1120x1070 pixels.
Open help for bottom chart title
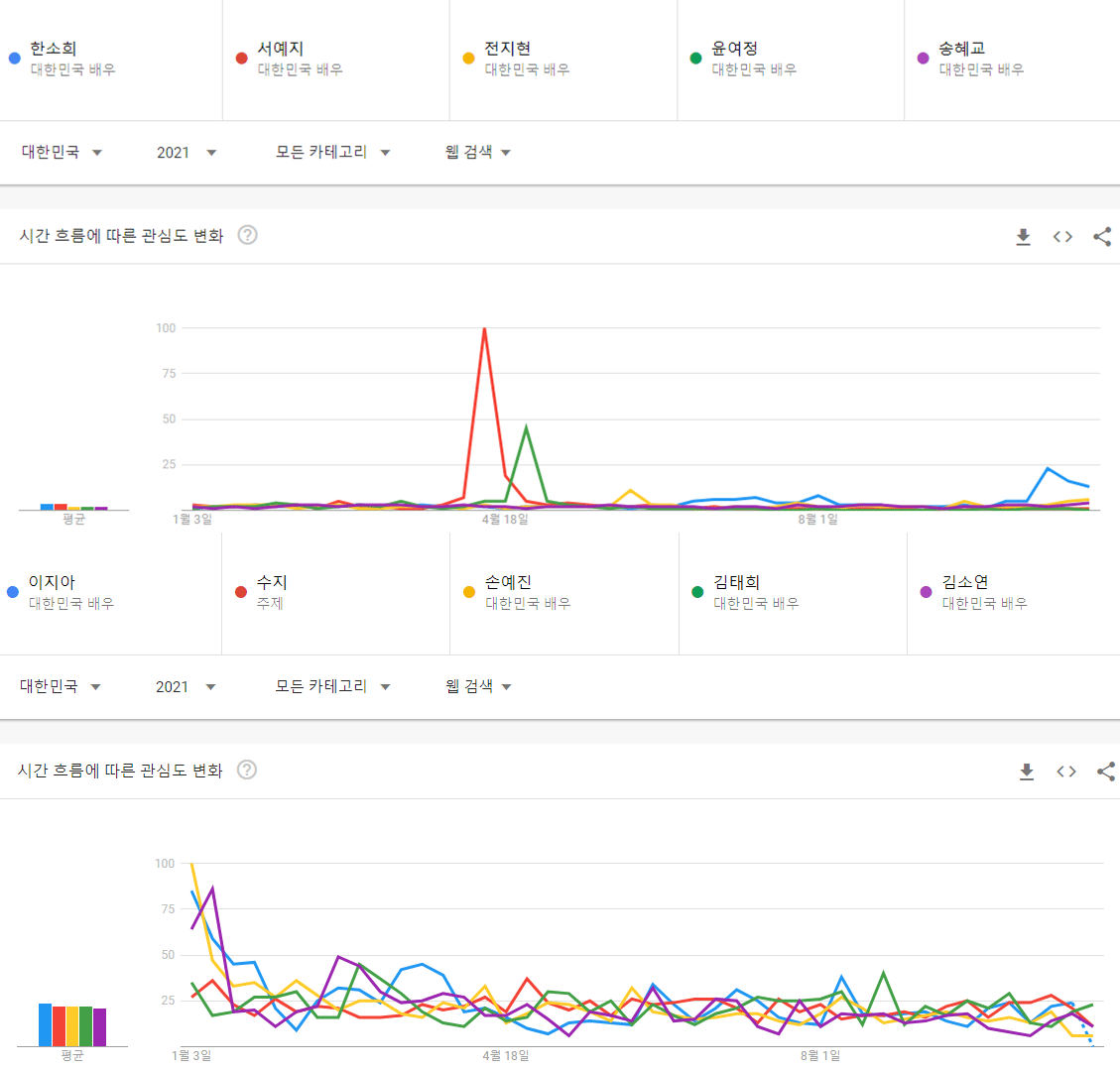pos(246,770)
